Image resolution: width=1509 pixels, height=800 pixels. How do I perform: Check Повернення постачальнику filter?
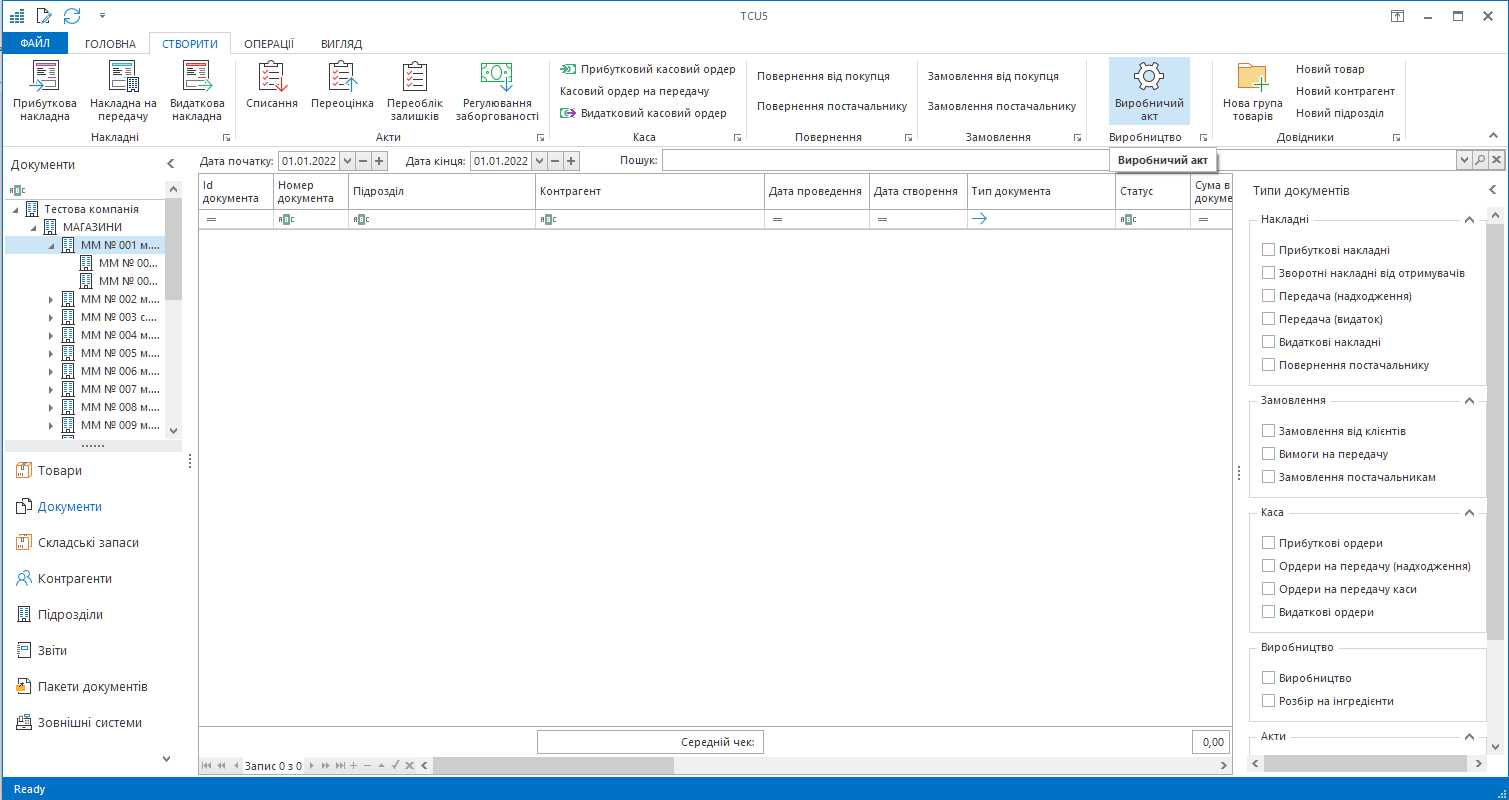(1269, 365)
